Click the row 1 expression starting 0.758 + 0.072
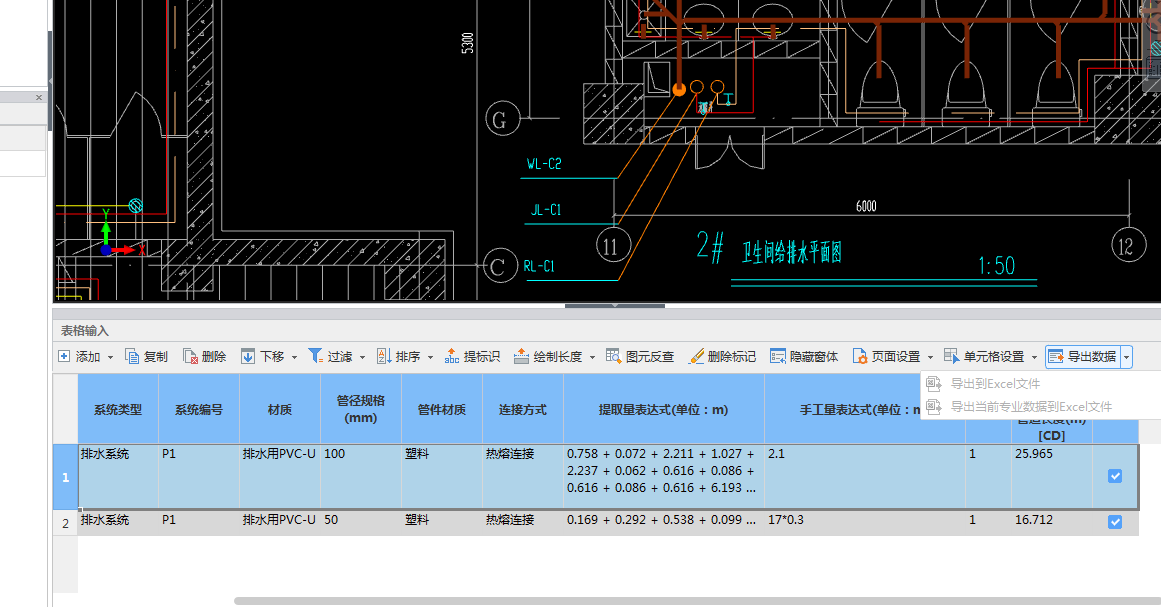 663,477
